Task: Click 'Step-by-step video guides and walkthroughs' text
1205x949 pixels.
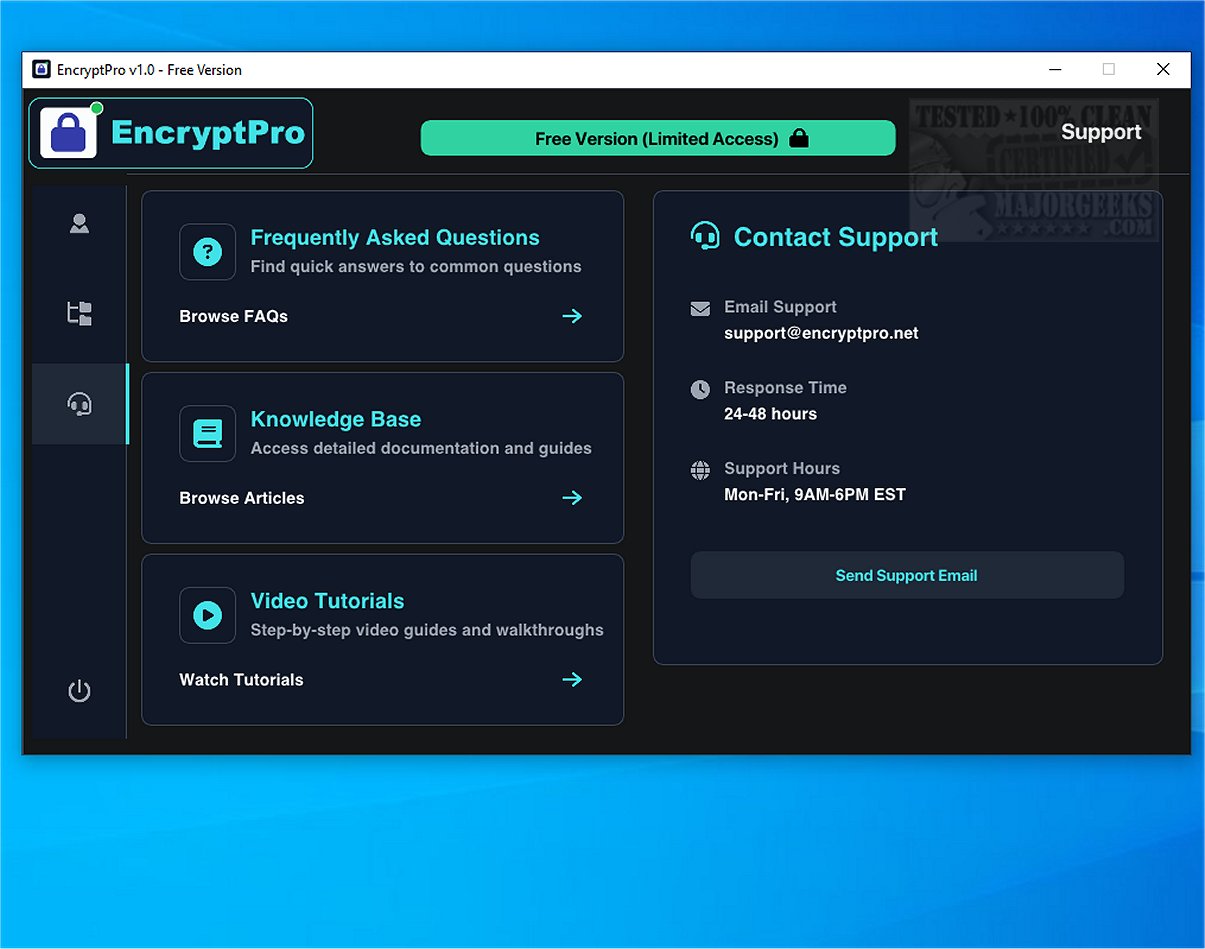Action: [427, 630]
